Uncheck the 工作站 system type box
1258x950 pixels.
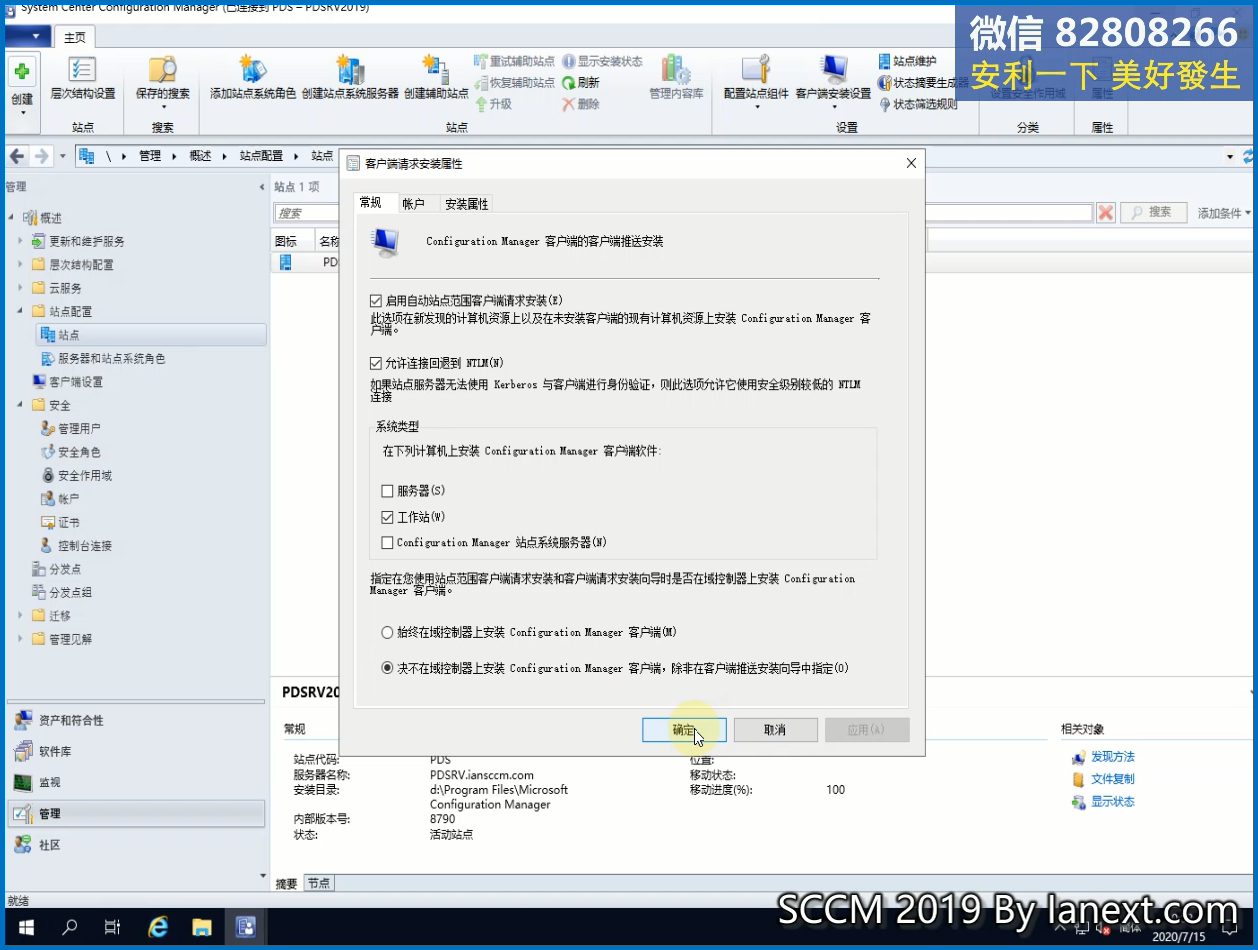[x=388, y=517]
